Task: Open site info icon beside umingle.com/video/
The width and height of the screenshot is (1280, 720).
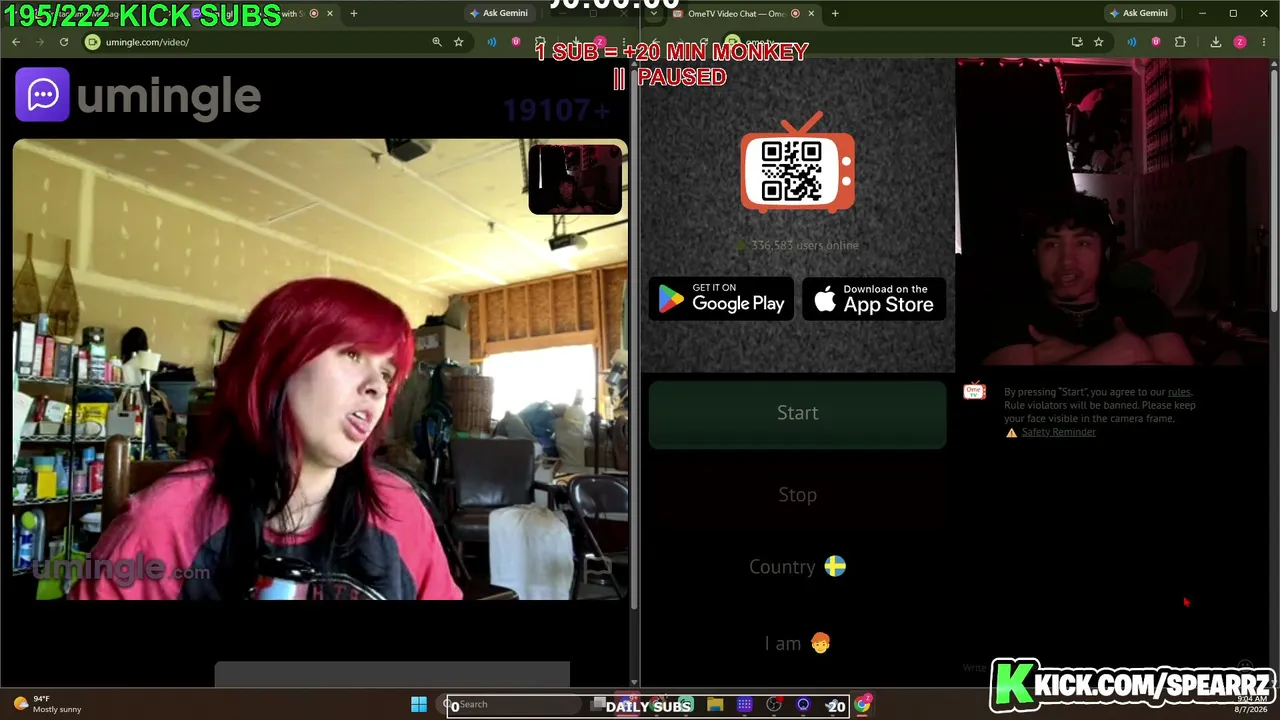Action: click(92, 42)
